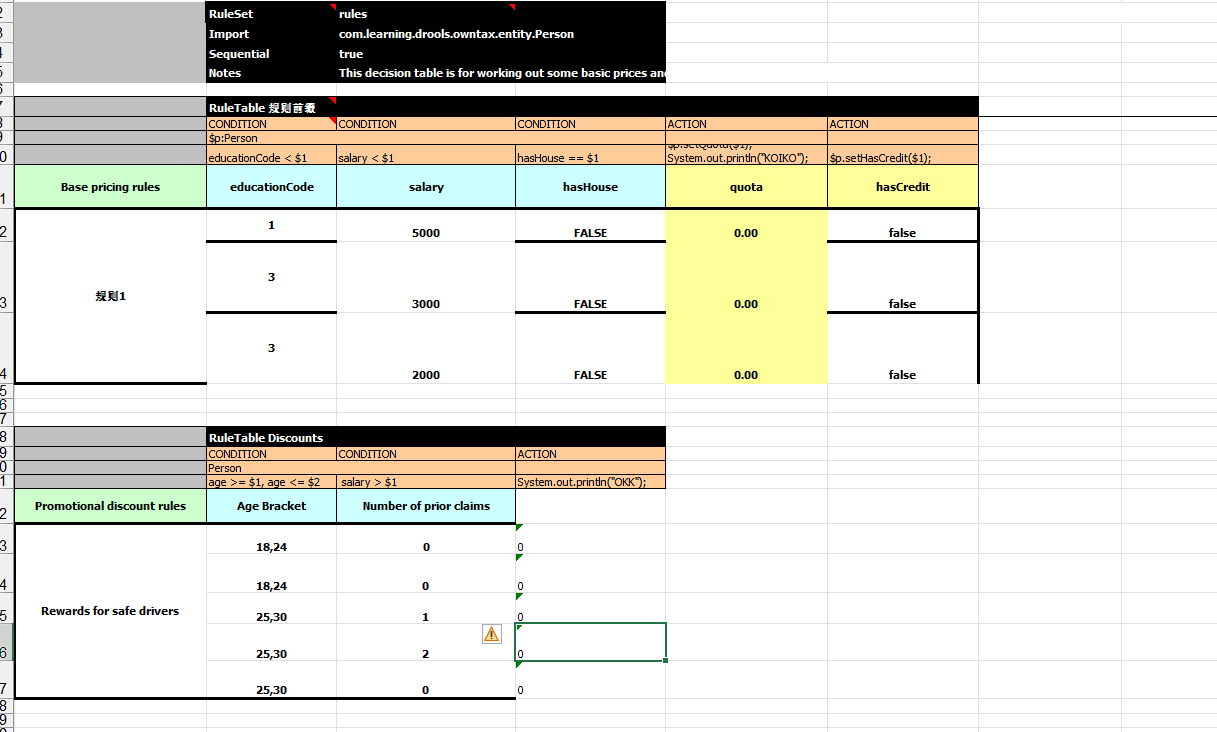Select the 'quota' column header cell
Image resolution: width=1217 pixels, height=732 pixels.
pyautogui.click(x=746, y=187)
